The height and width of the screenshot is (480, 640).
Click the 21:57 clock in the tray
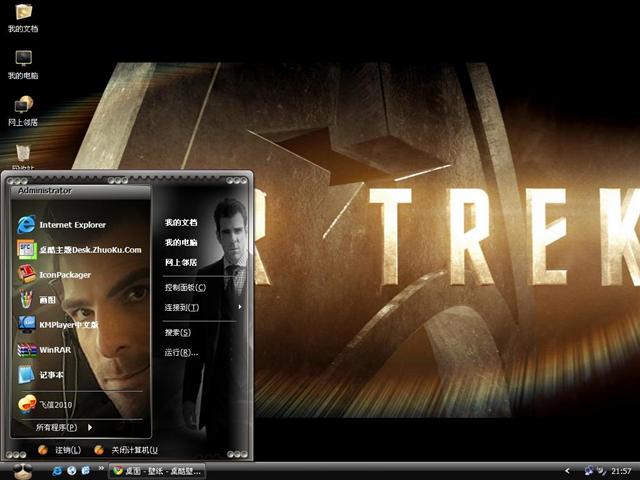pos(621,471)
